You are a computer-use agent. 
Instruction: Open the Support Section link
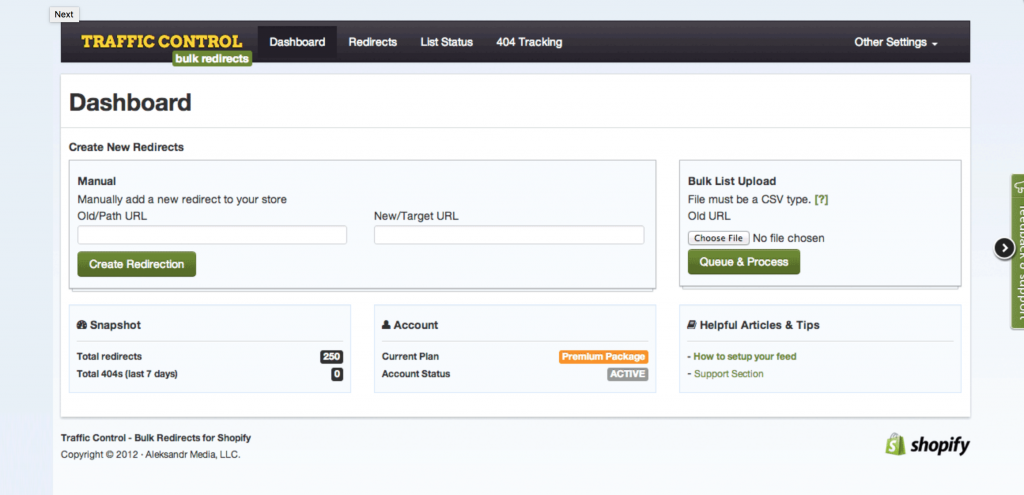point(729,374)
